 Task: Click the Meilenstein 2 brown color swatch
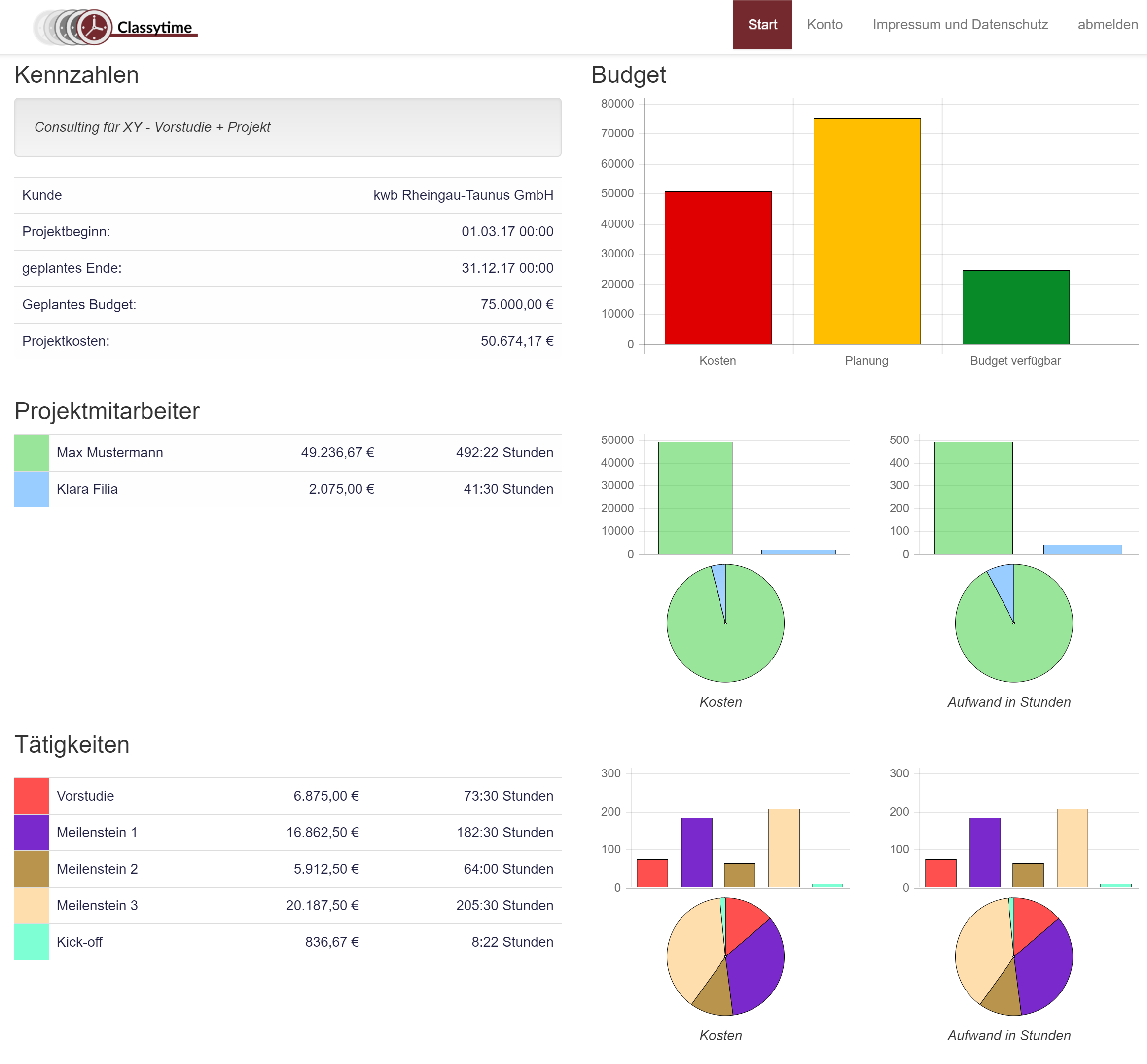coord(32,869)
